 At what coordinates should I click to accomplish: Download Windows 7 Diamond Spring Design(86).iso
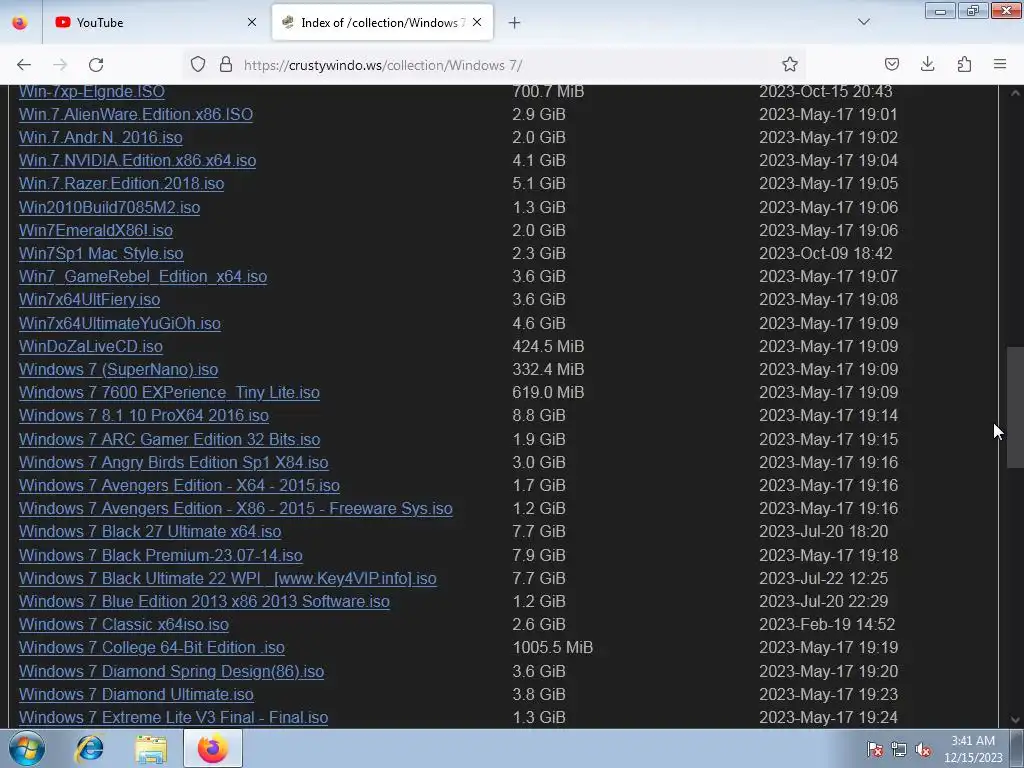(x=171, y=671)
